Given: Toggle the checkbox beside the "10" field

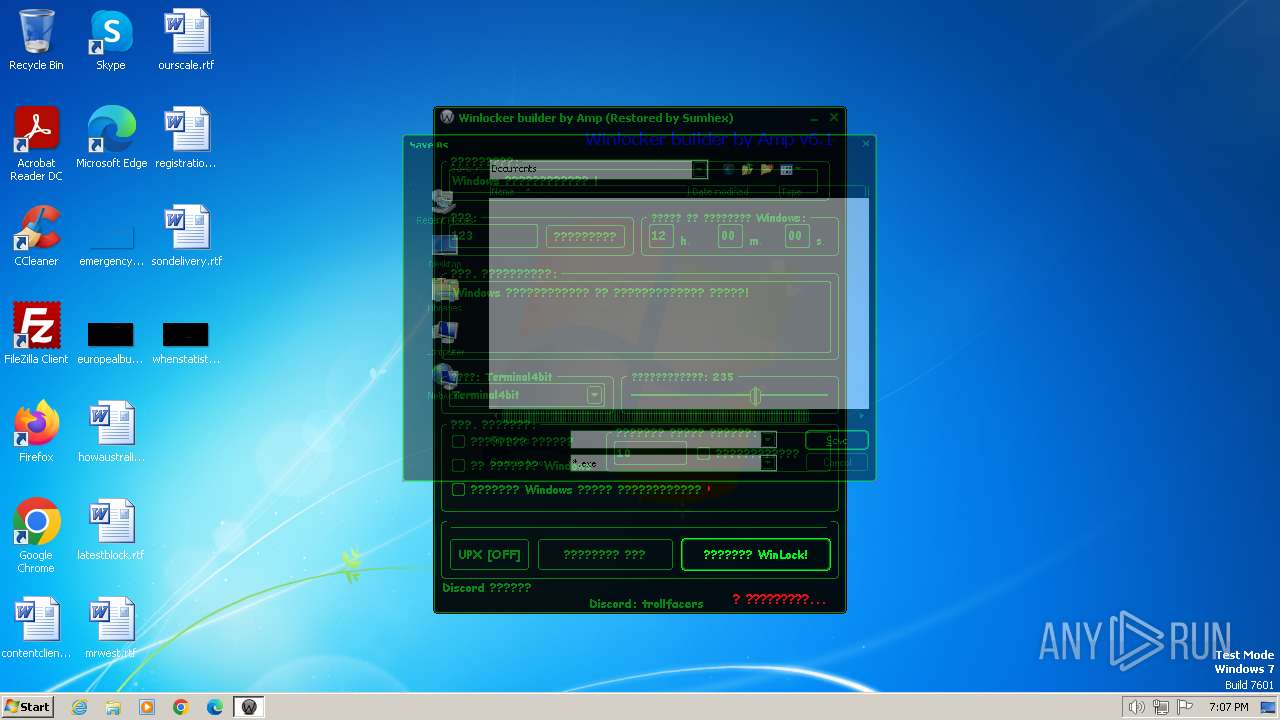Looking at the screenshot, I should [703, 453].
